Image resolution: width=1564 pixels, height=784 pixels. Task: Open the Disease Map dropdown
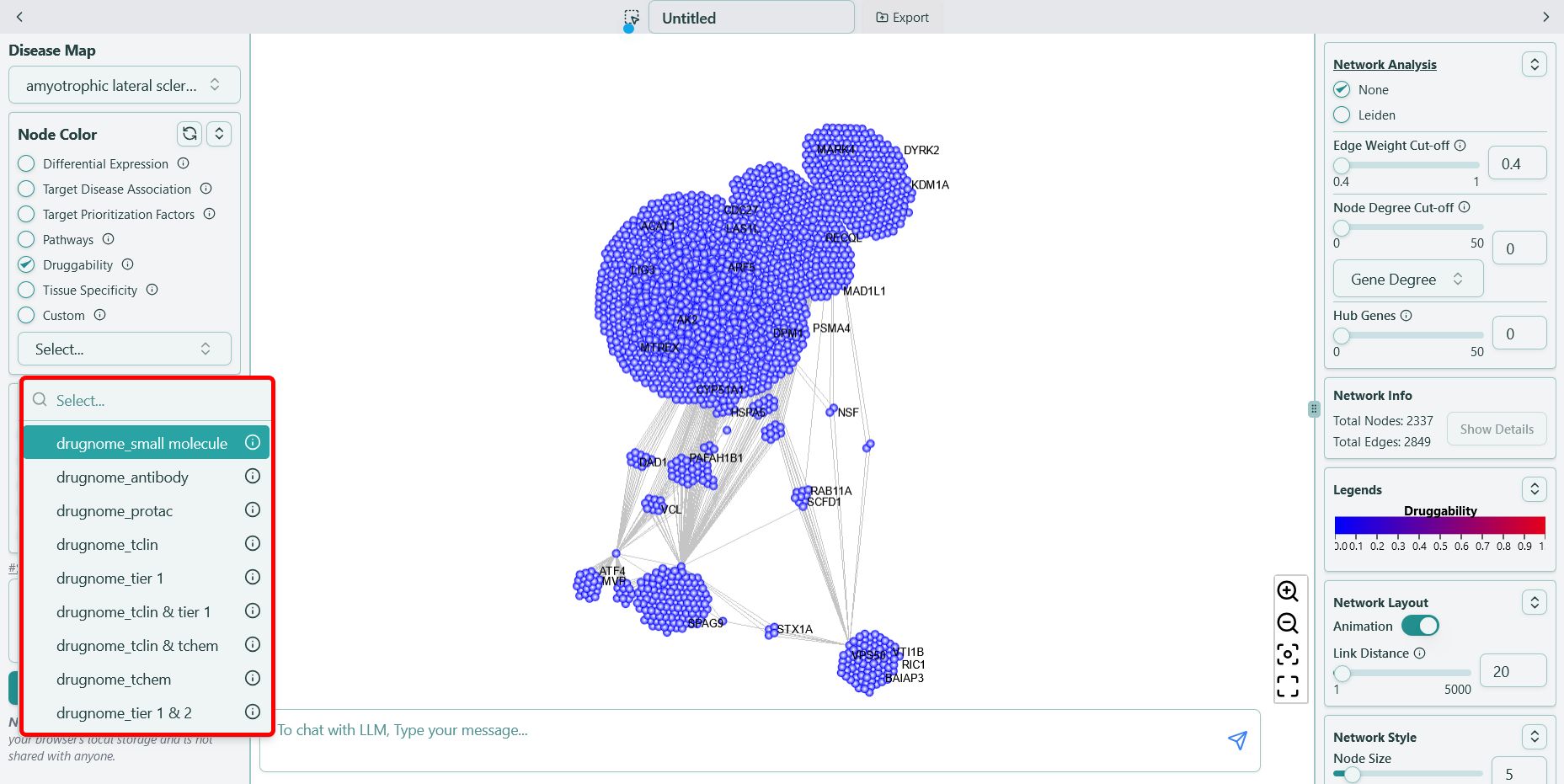pos(124,85)
